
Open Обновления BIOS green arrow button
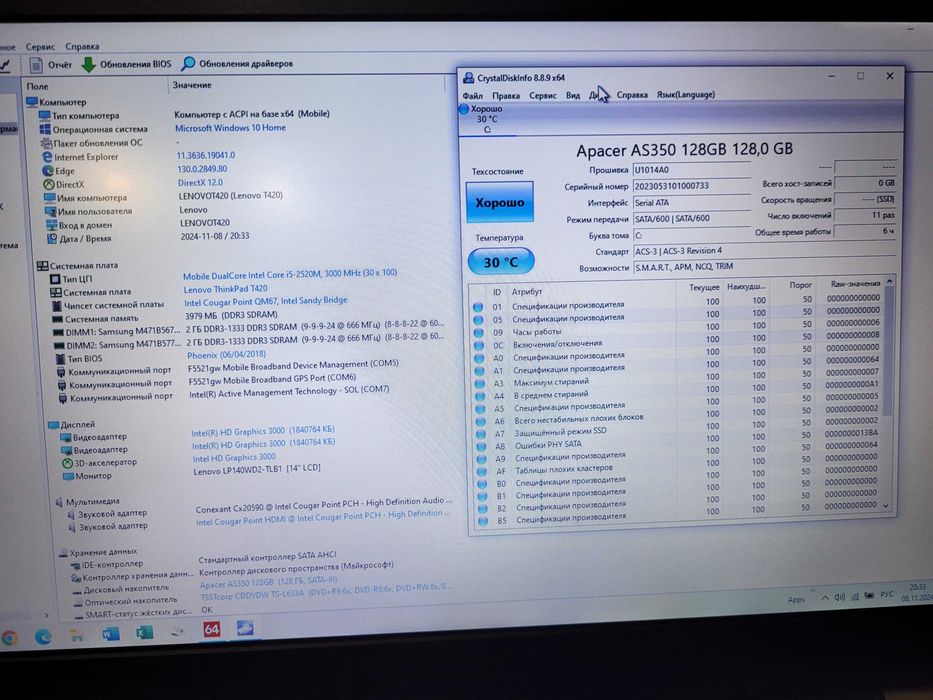coord(126,64)
